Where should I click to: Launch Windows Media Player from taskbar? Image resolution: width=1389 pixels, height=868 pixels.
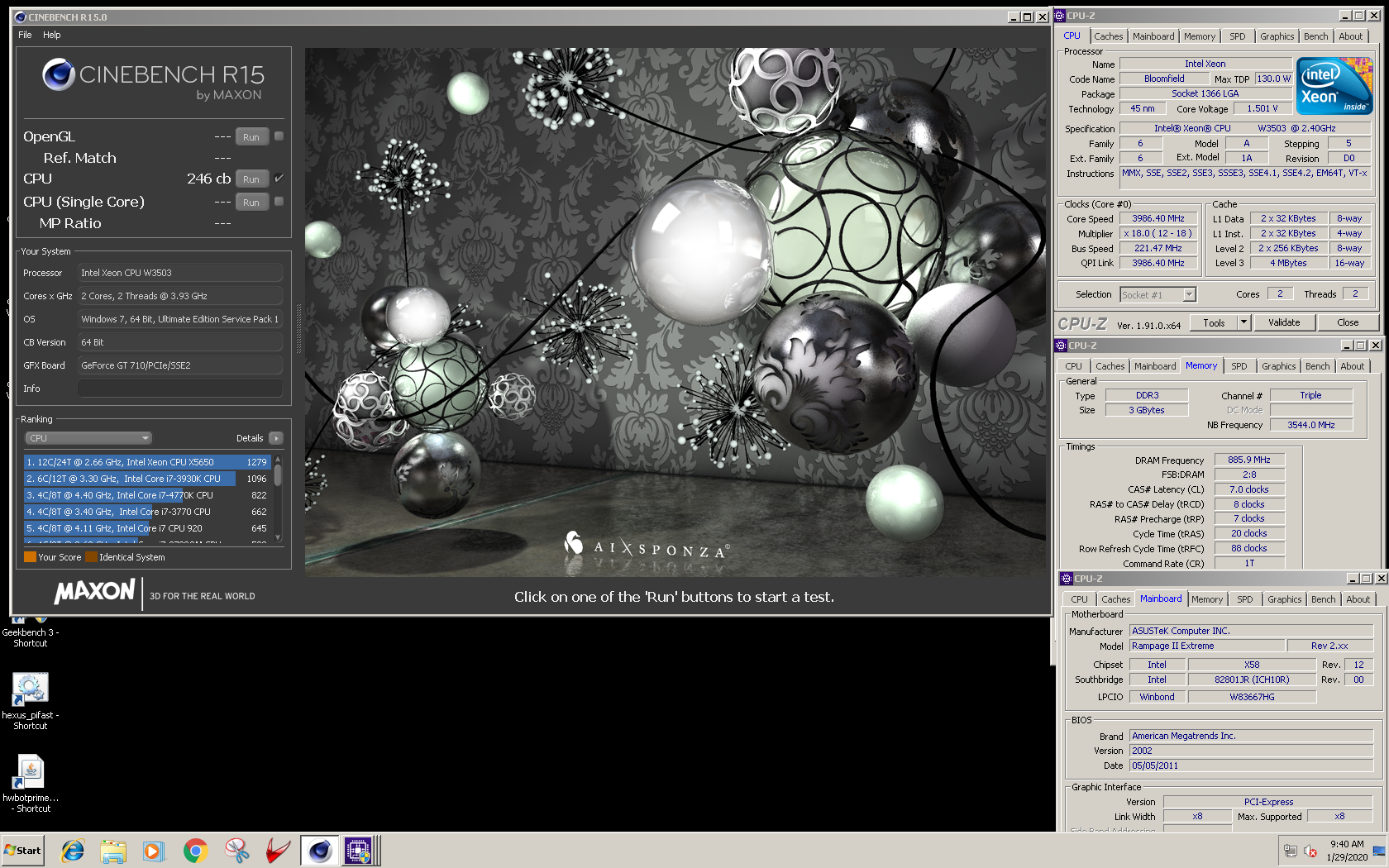154,851
